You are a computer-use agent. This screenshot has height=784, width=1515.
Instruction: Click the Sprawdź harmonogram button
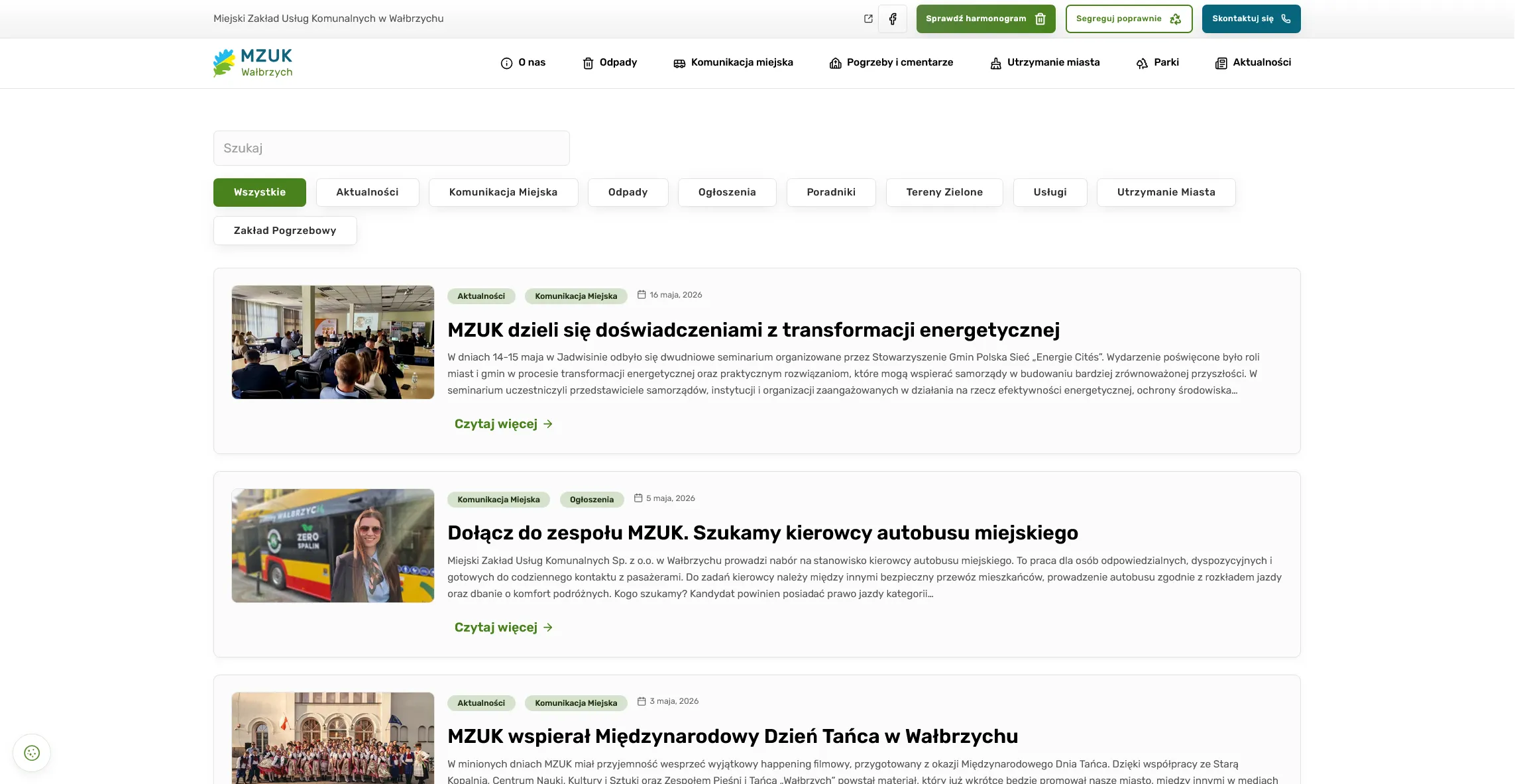(985, 19)
